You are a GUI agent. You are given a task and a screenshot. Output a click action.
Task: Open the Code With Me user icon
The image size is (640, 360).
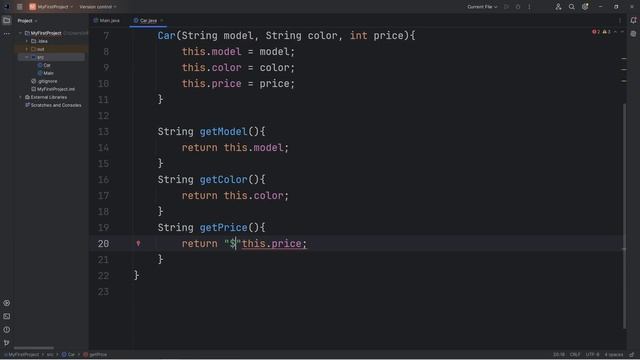pos(558,7)
